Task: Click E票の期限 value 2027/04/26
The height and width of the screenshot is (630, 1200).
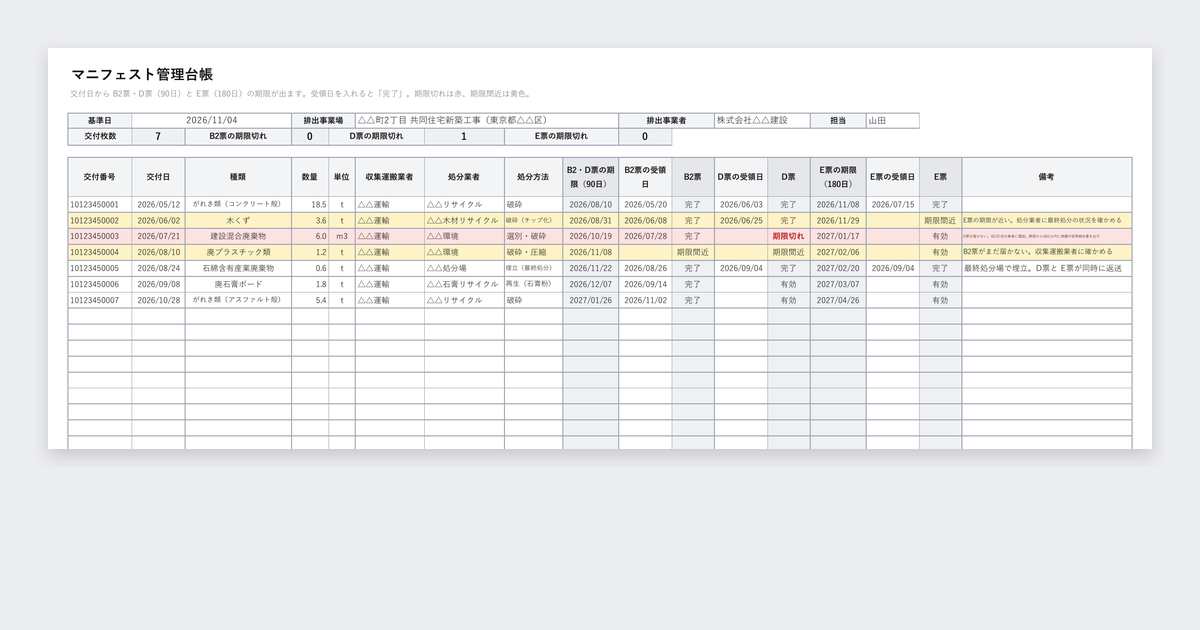Action: click(838, 301)
